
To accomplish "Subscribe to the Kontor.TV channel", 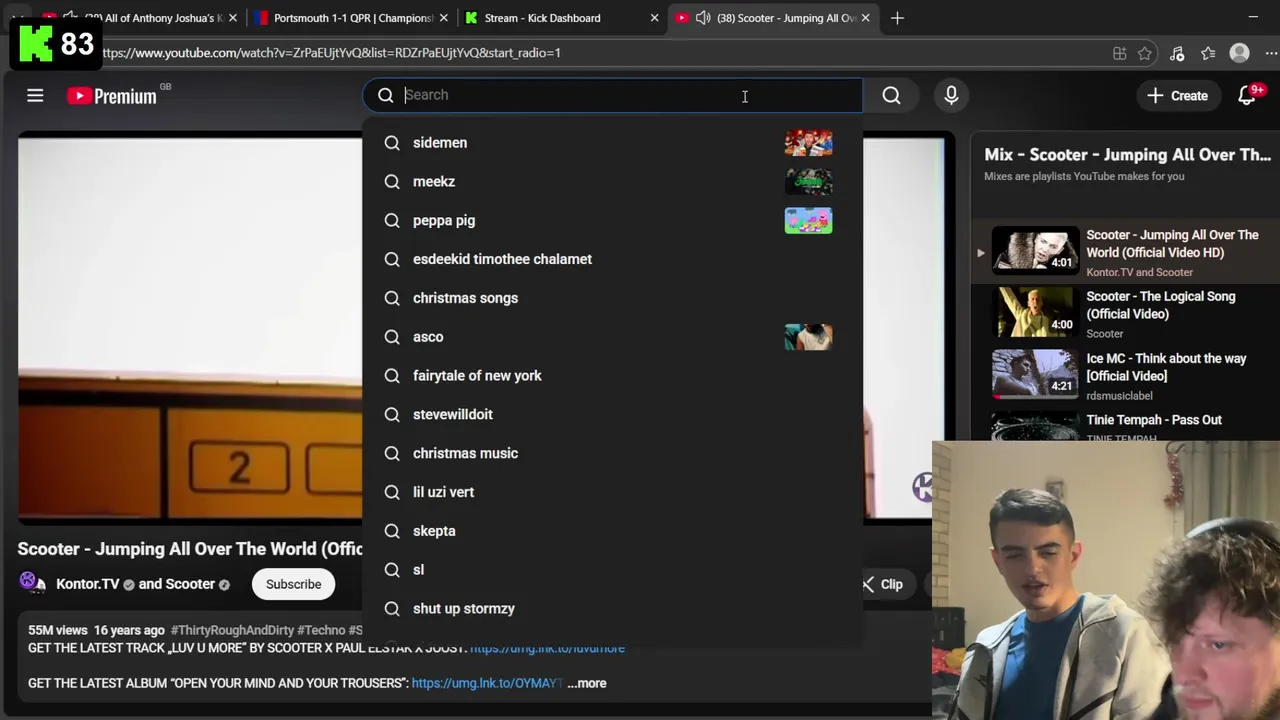I will coord(293,584).
